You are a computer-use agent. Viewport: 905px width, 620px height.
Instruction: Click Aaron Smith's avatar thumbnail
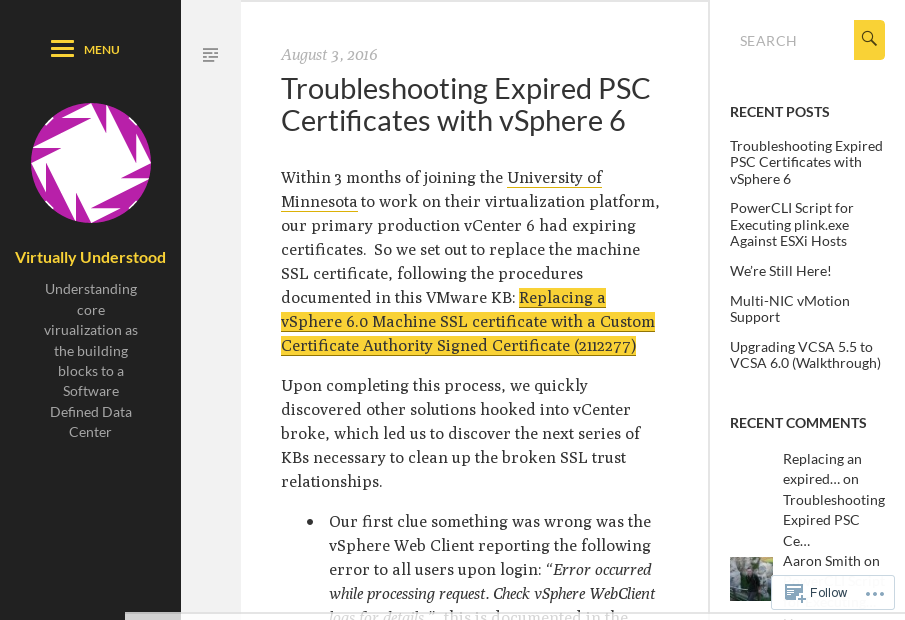(751, 579)
